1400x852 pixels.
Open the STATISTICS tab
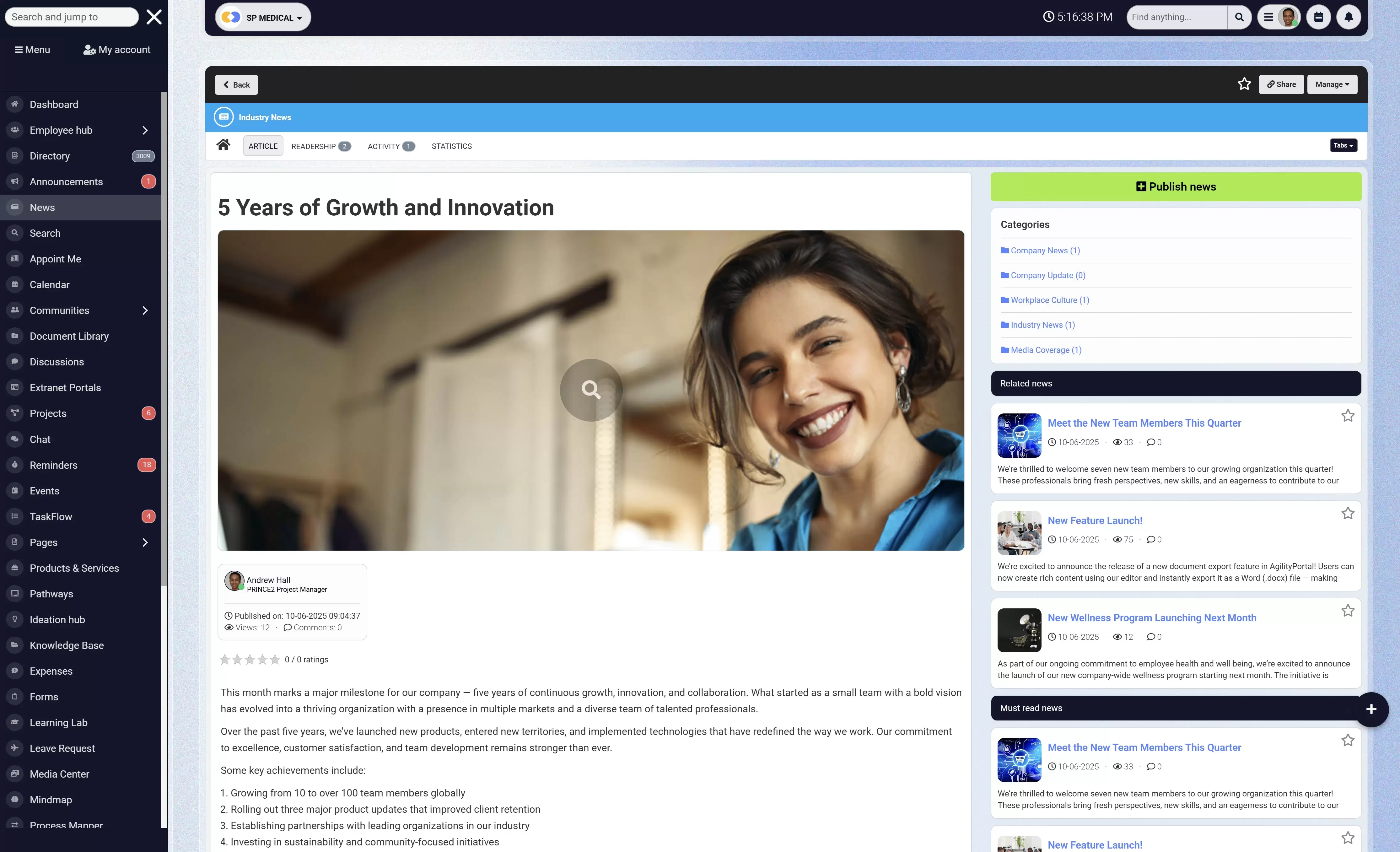[452, 146]
